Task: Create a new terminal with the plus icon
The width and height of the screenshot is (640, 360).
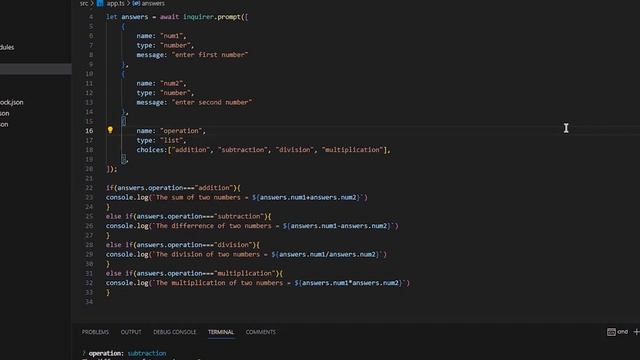Action: (x=636, y=332)
